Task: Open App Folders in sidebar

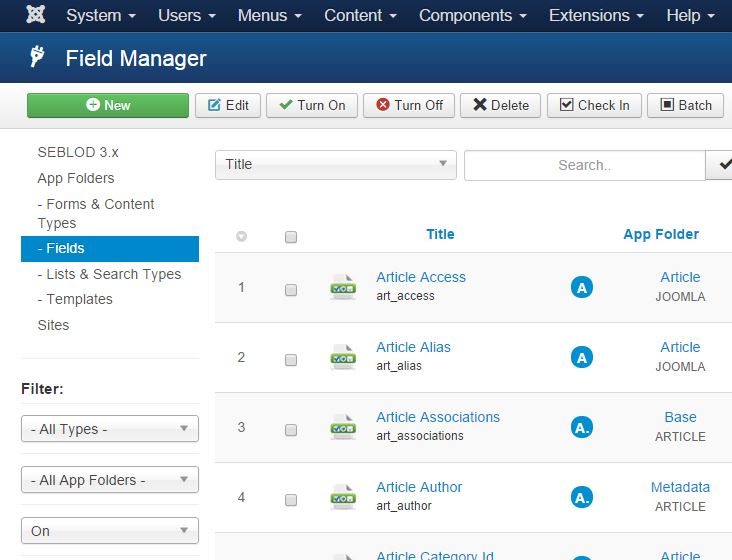Action: click(x=76, y=178)
